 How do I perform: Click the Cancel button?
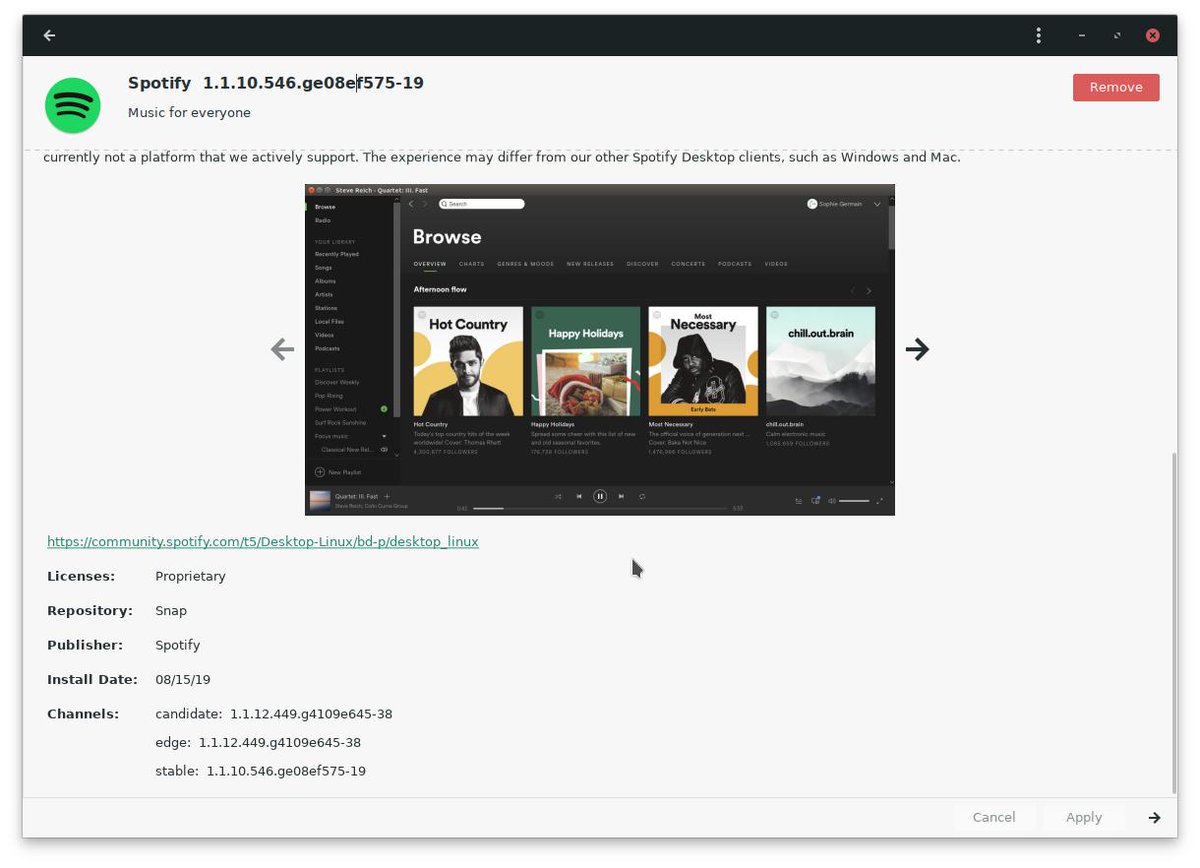point(994,817)
